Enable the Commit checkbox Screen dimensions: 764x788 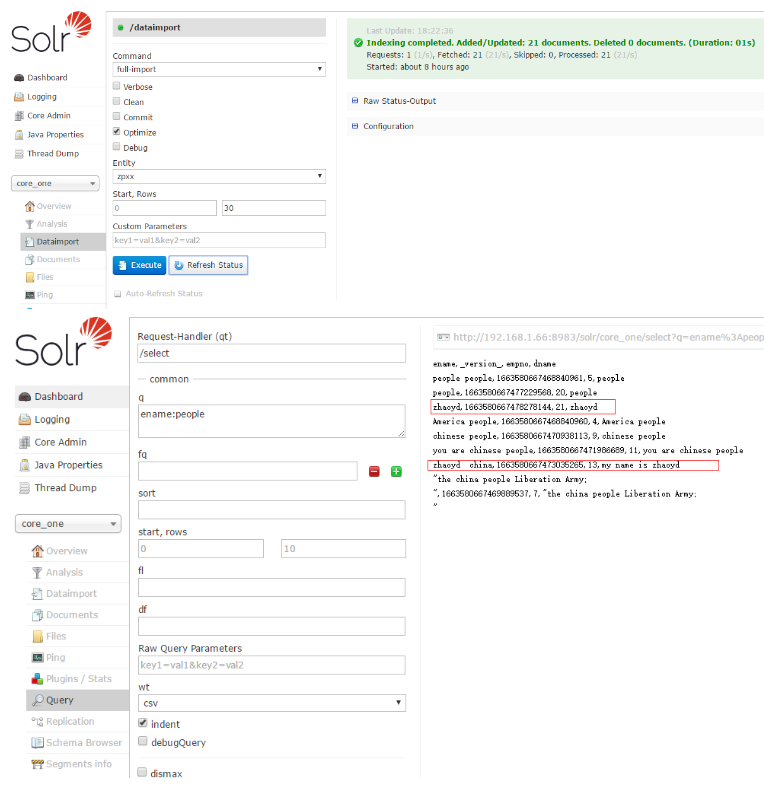click(117, 117)
